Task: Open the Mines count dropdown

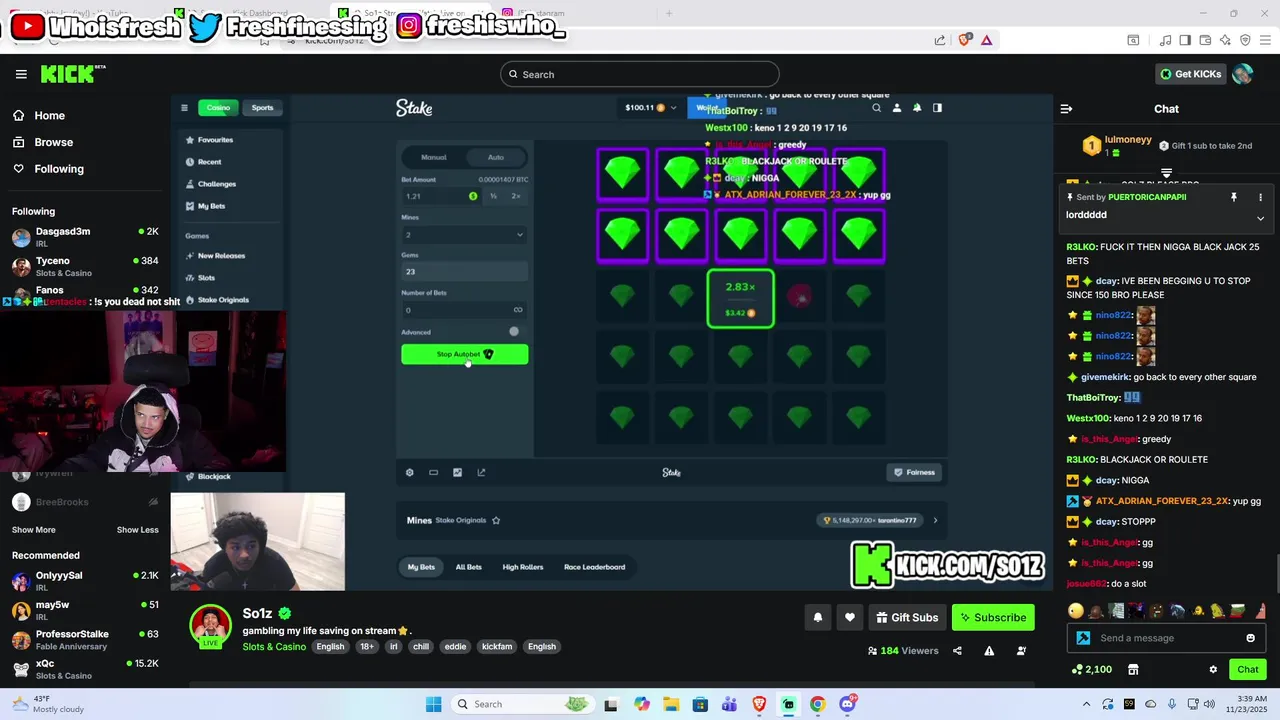Action: click(x=464, y=235)
